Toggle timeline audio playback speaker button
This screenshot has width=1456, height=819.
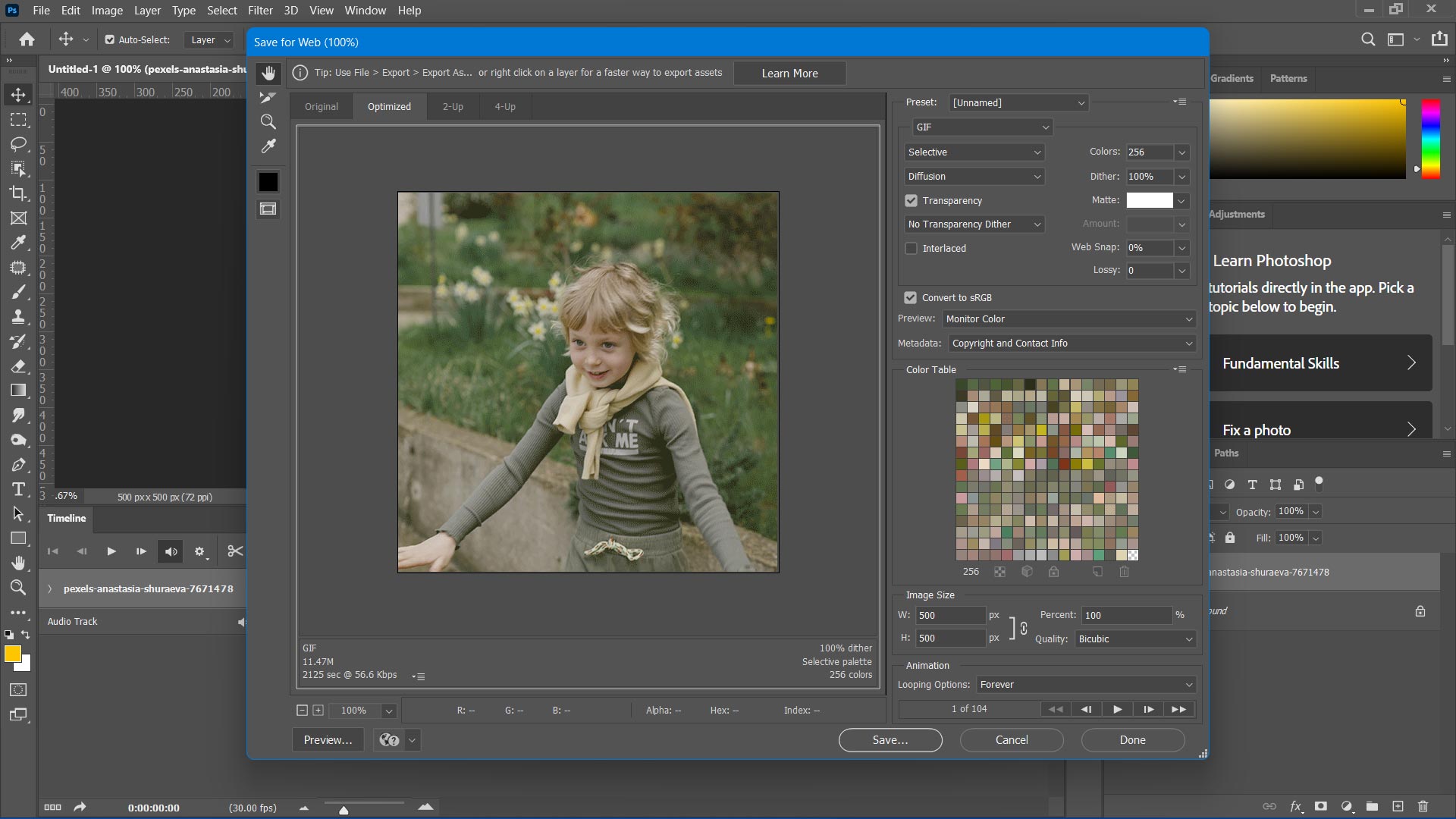point(171,551)
